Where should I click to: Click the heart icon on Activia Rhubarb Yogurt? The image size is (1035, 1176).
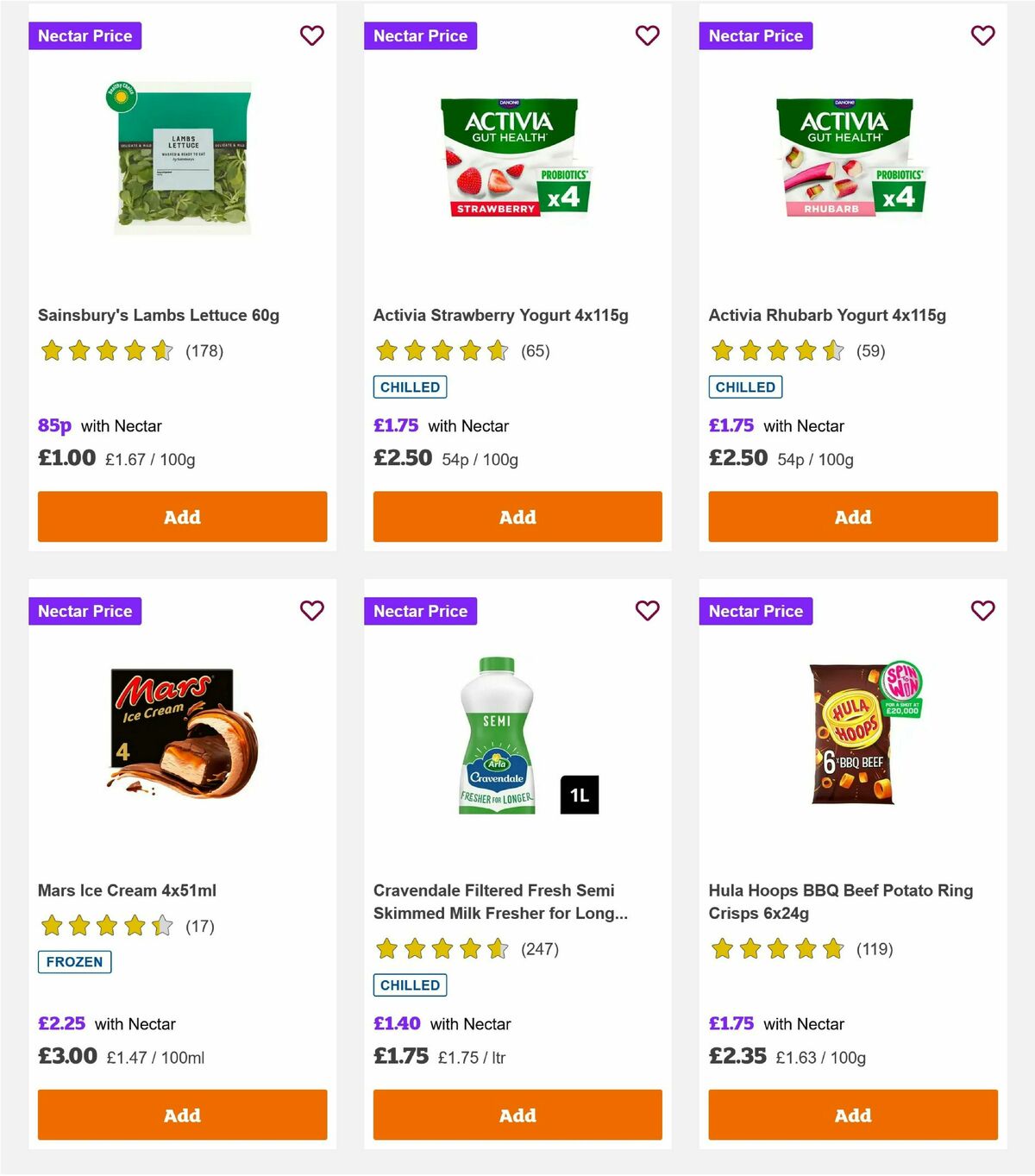982,35
